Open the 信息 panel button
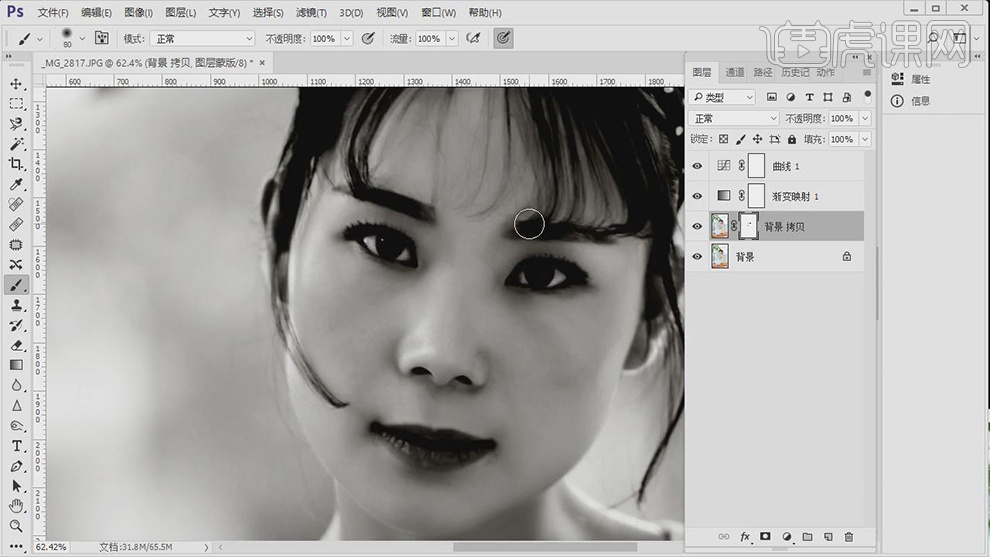 911,101
